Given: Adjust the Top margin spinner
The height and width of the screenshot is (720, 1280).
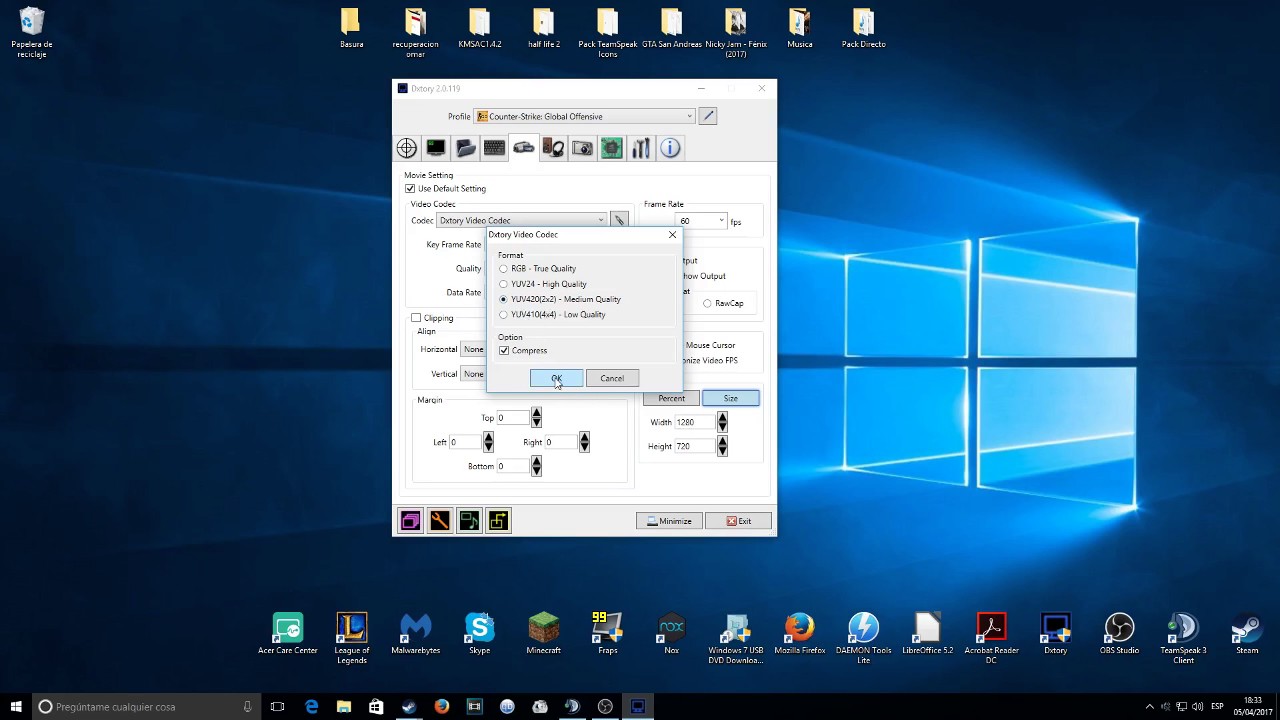Looking at the screenshot, I should (536, 417).
